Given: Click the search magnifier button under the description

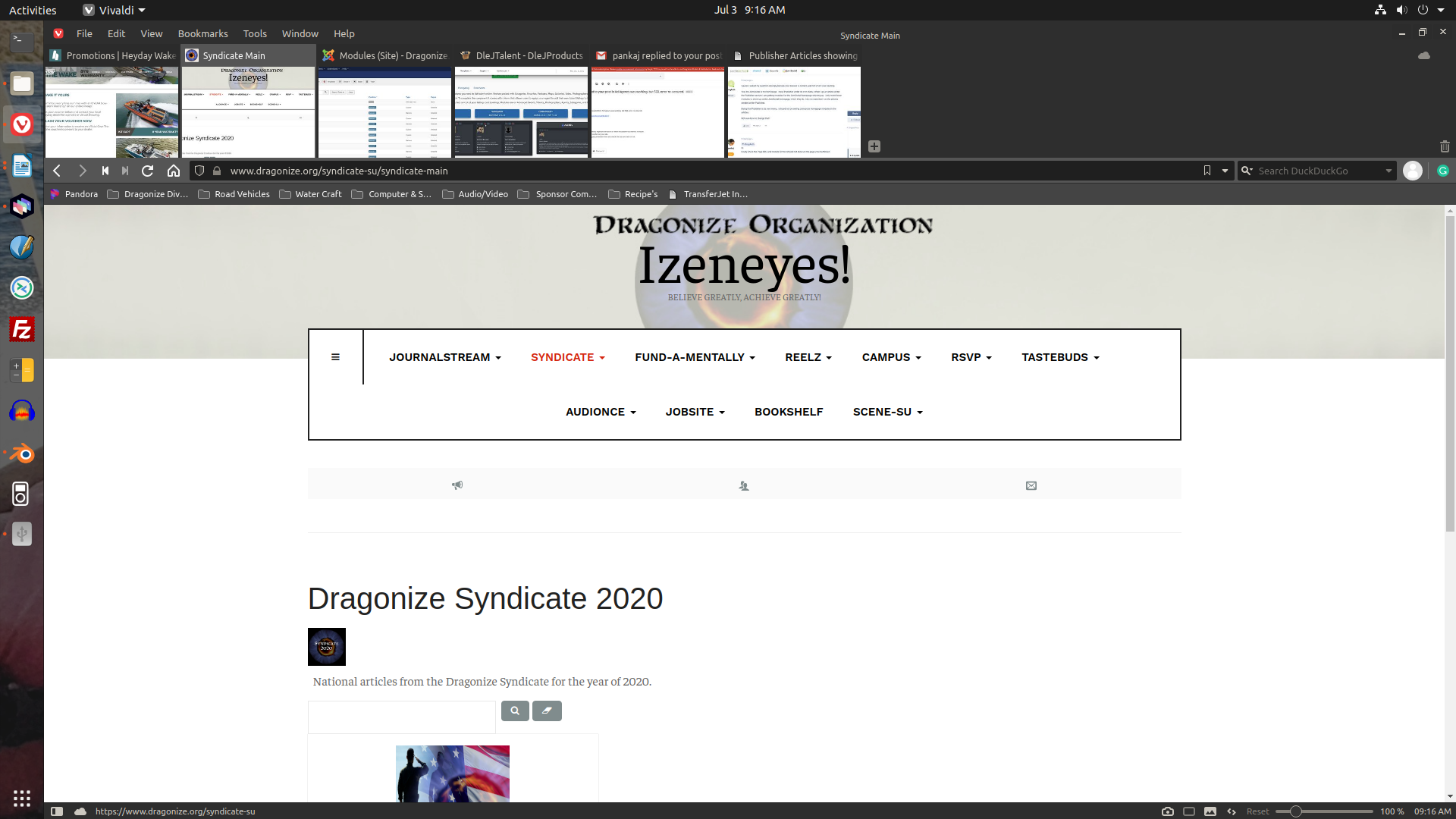Looking at the screenshot, I should [515, 711].
